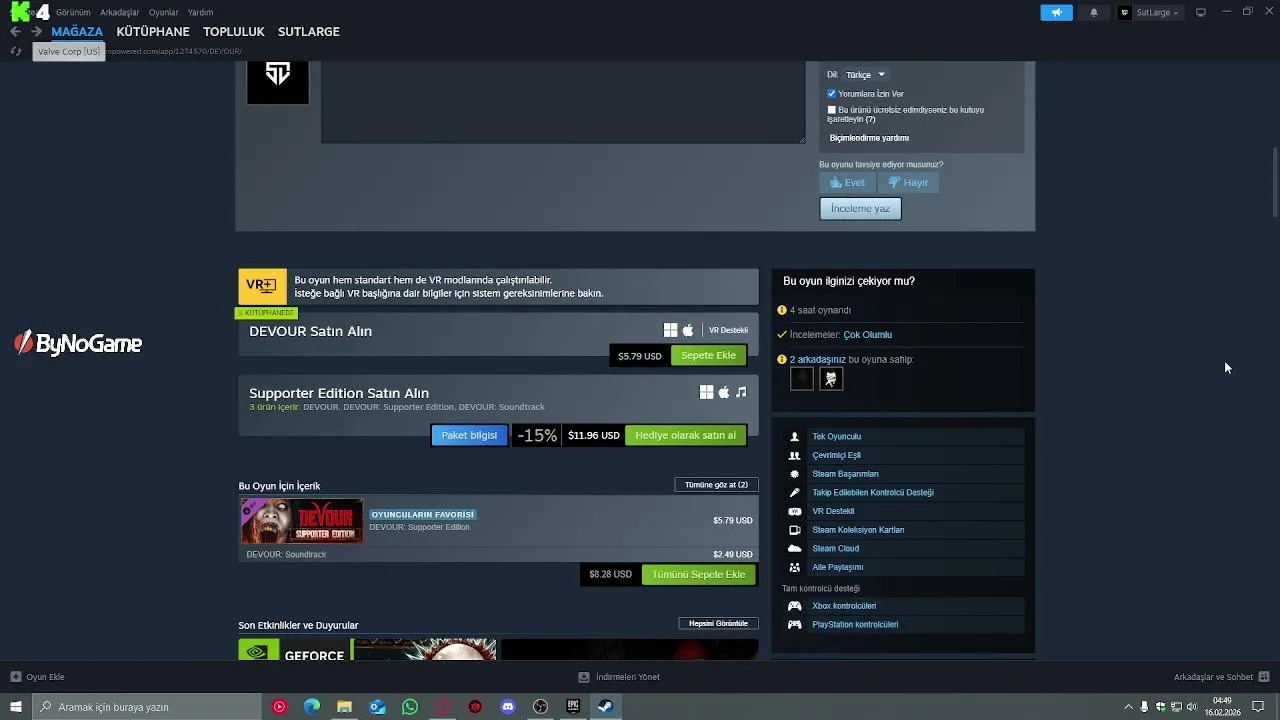1280x720 pixels.
Task: Open the Çevrimiçi Eşli feature icon
Action: [x=795, y=456]
